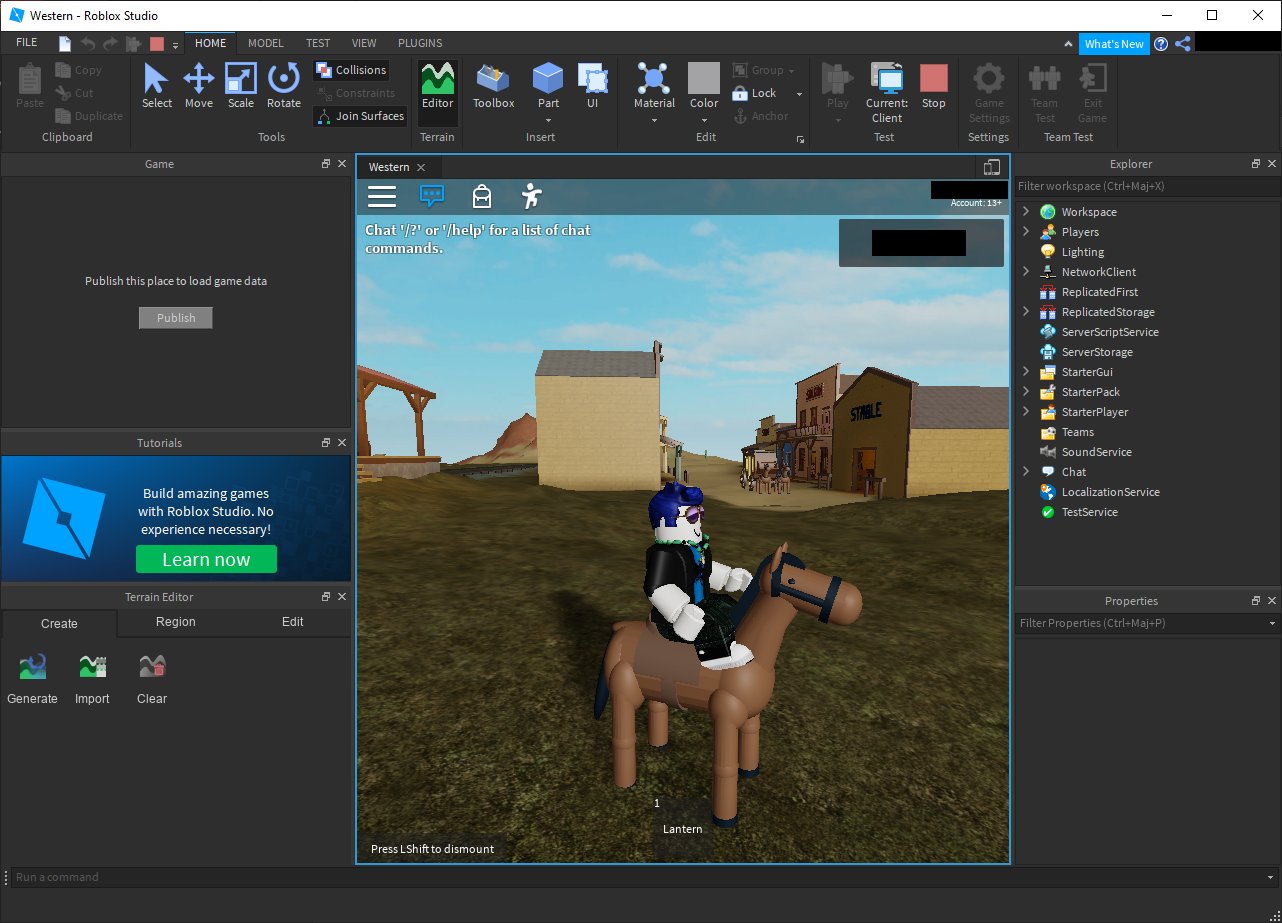This screenshot has width=1282, height=923.
Task: Click the What's New button
Action: tap(1114, 44)
